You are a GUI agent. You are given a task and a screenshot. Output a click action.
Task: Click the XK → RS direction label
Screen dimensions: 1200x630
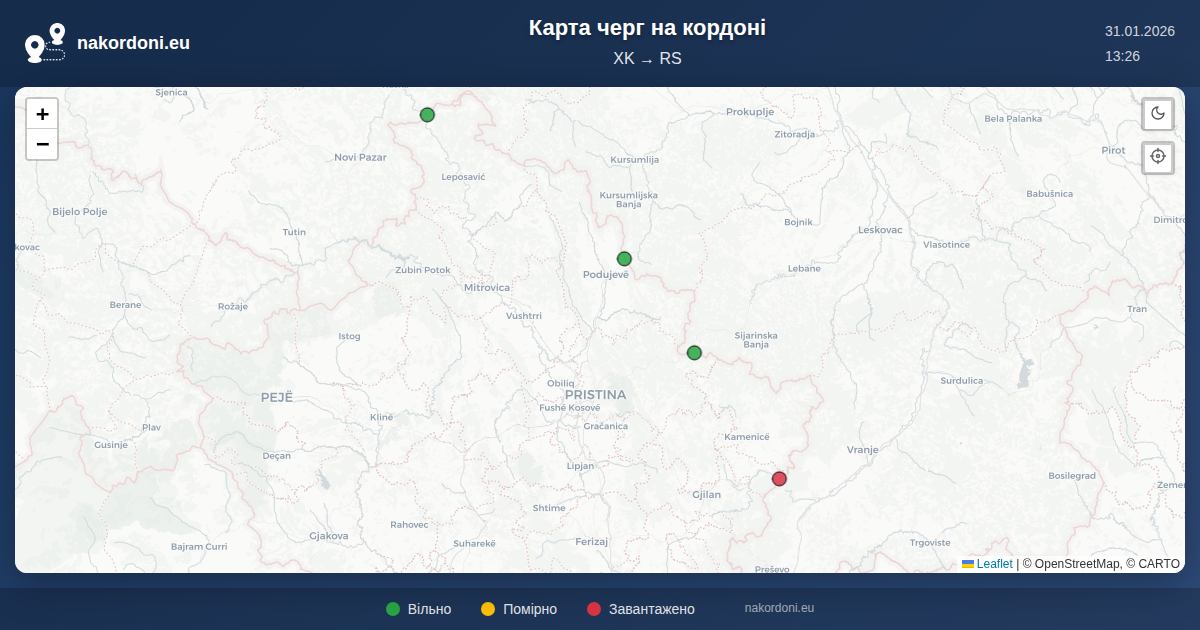point(647,58)
